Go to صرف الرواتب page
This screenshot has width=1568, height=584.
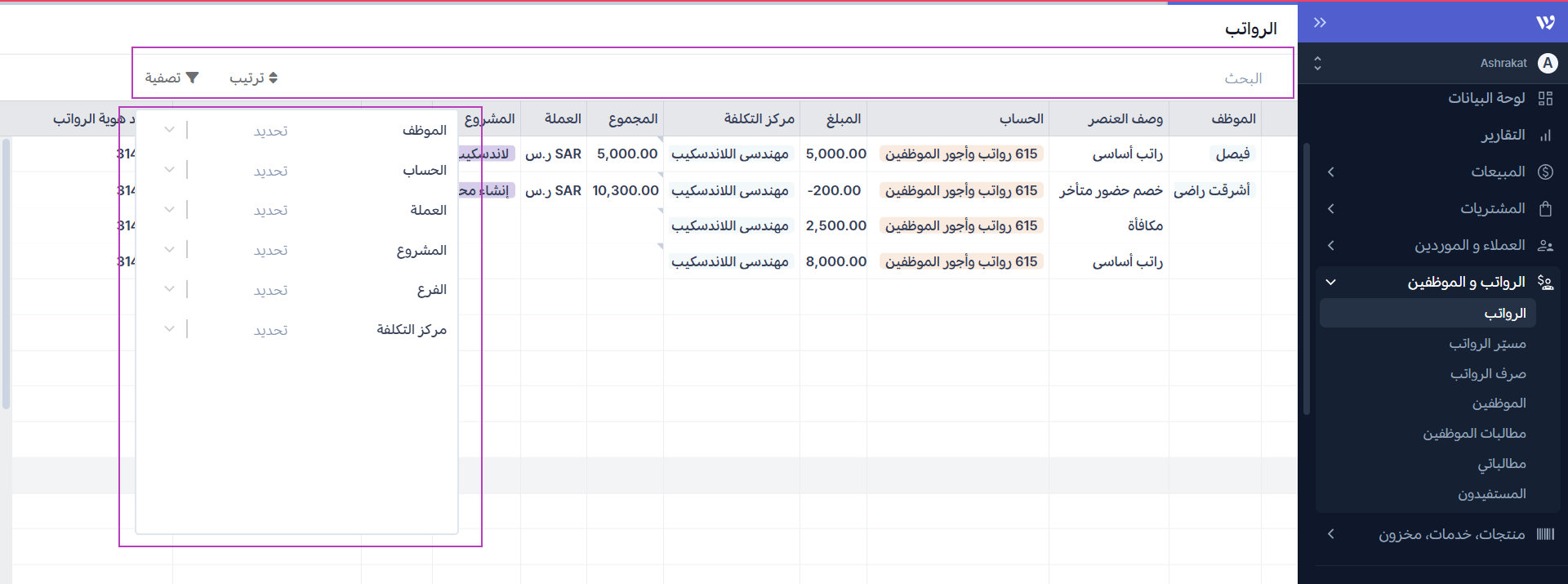click(x=1488, y=374)
